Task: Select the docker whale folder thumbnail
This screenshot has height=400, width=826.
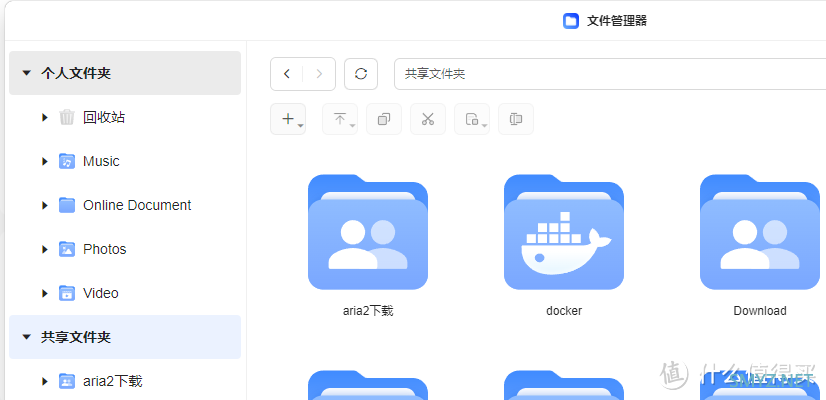Action: coord(564,232)
